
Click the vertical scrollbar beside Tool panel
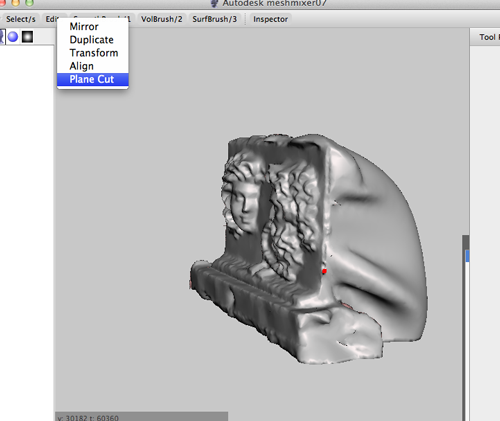pyautogui.click(x=465, y=328)
